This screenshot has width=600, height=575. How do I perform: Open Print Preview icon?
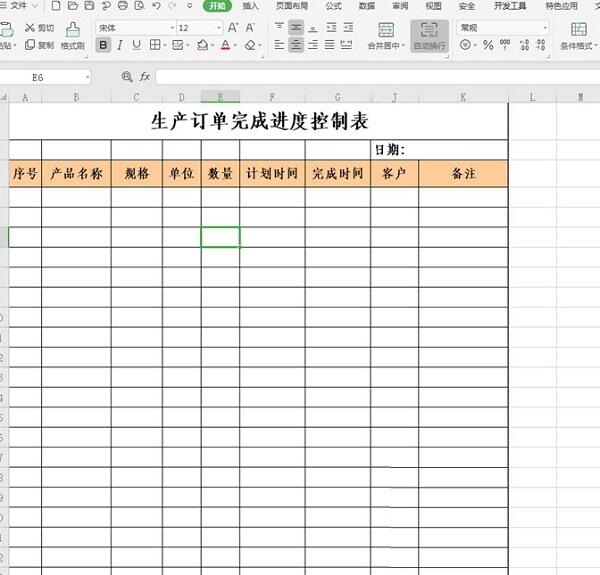point(140,5)
